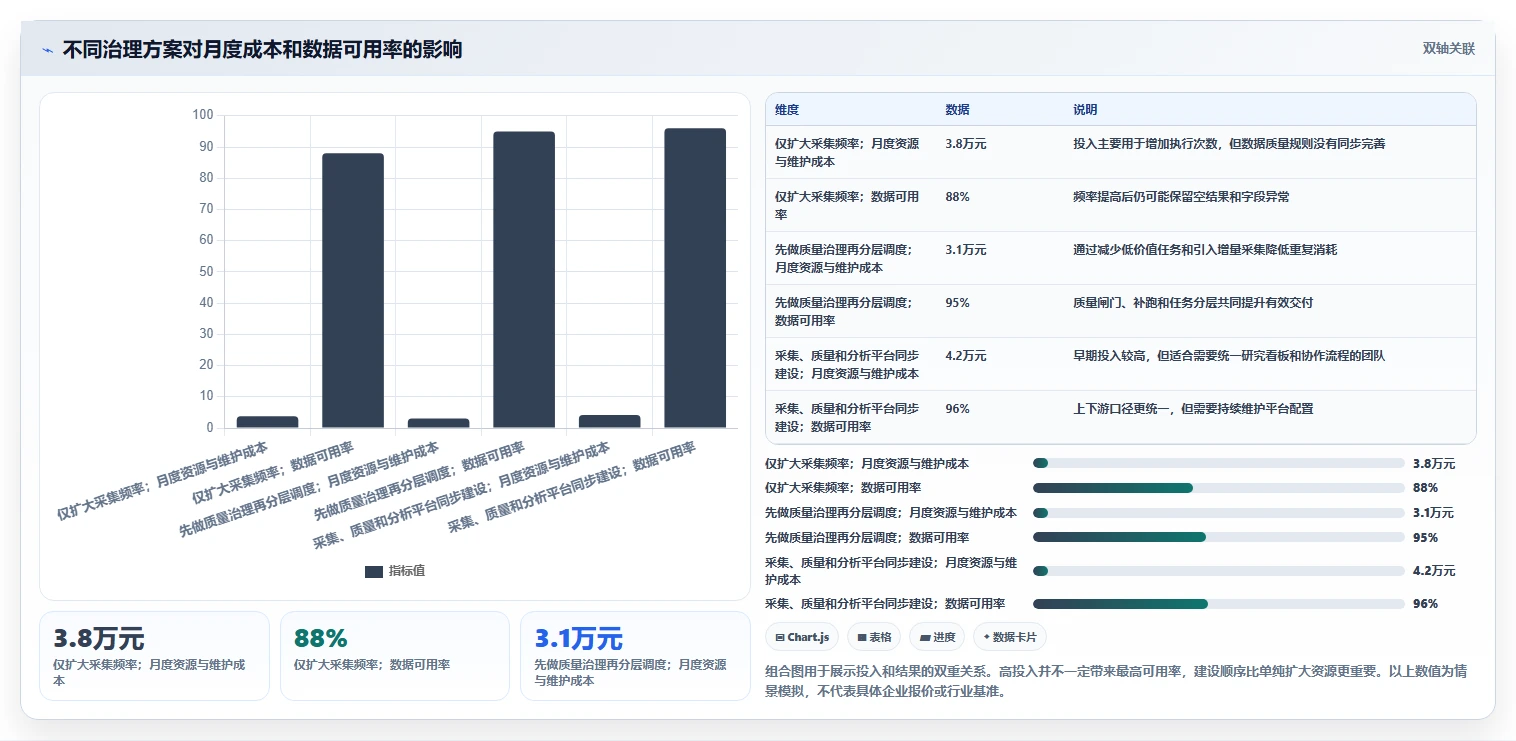Open the 3.1万元 blue summary card

coord(635,656)
